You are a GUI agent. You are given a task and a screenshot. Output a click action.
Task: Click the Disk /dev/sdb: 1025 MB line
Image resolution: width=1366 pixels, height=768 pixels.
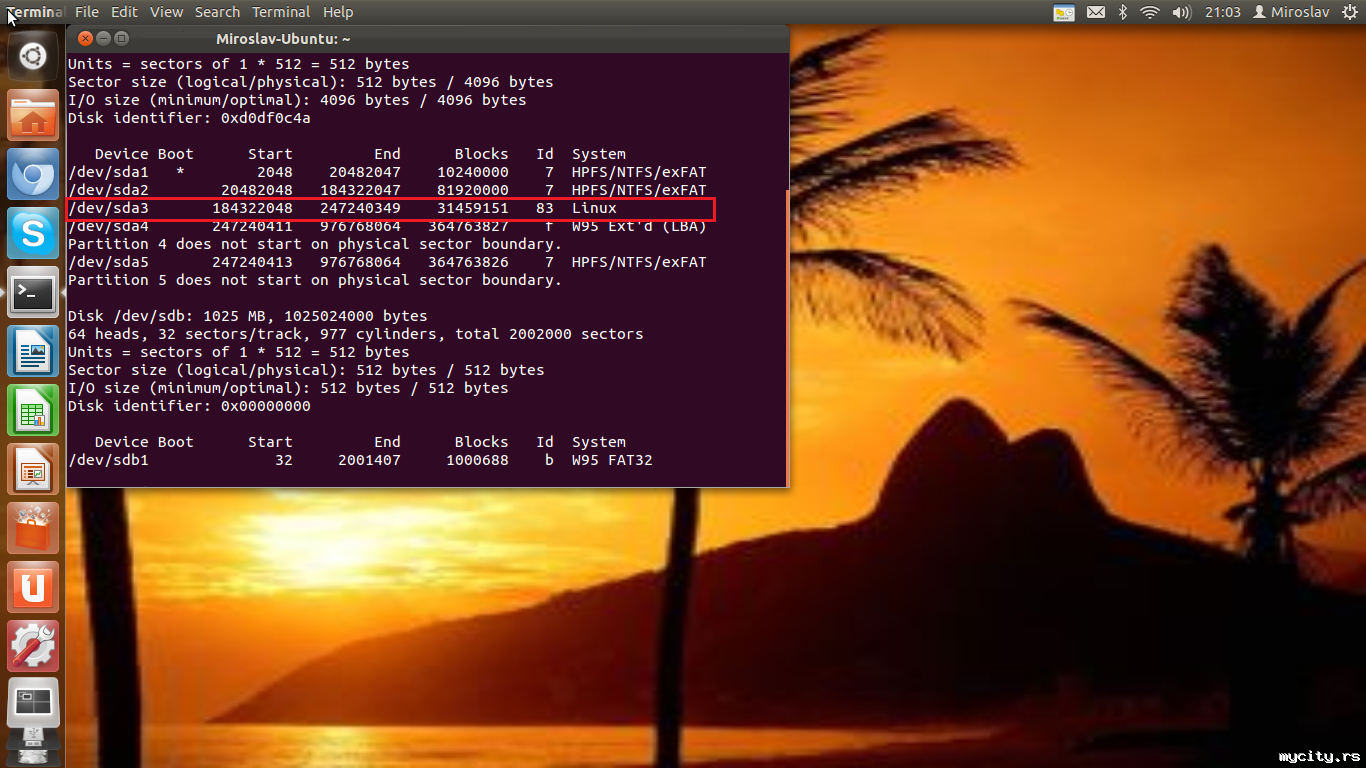pos(248,316)
